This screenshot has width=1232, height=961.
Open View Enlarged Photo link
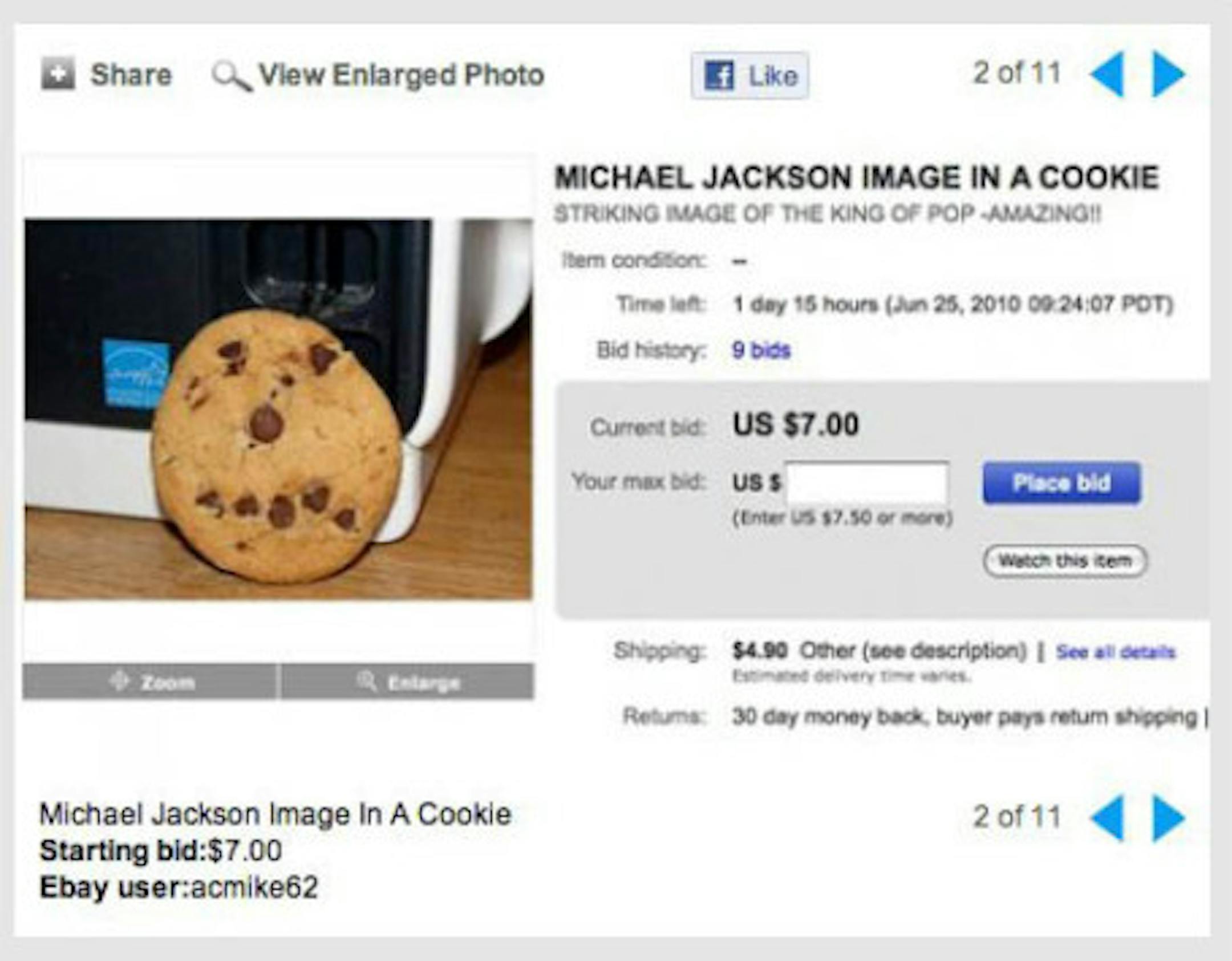tap(402, 75)
